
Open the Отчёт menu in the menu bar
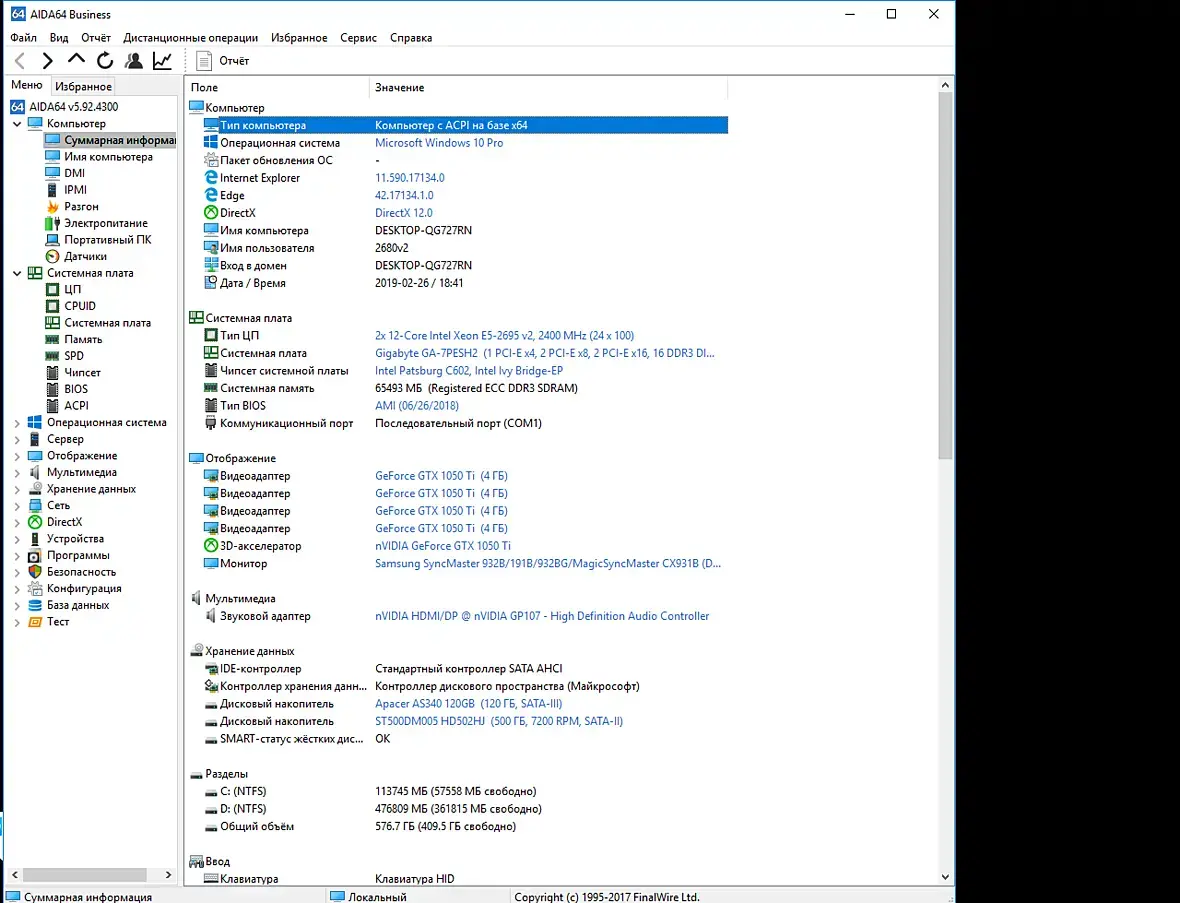coord(96,38)
